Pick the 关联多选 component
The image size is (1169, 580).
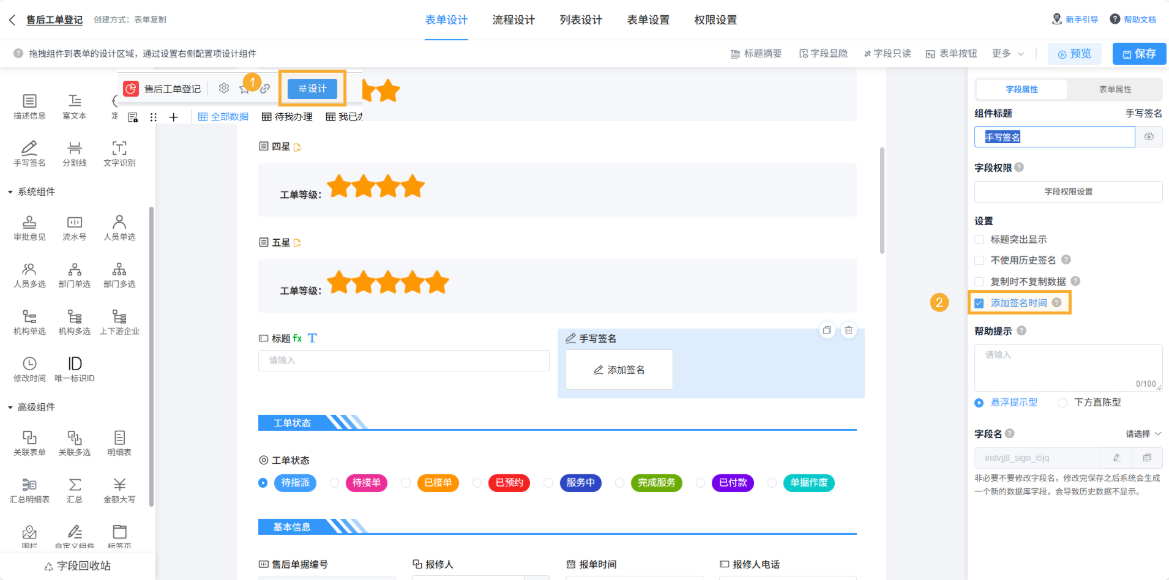point(75,444)
